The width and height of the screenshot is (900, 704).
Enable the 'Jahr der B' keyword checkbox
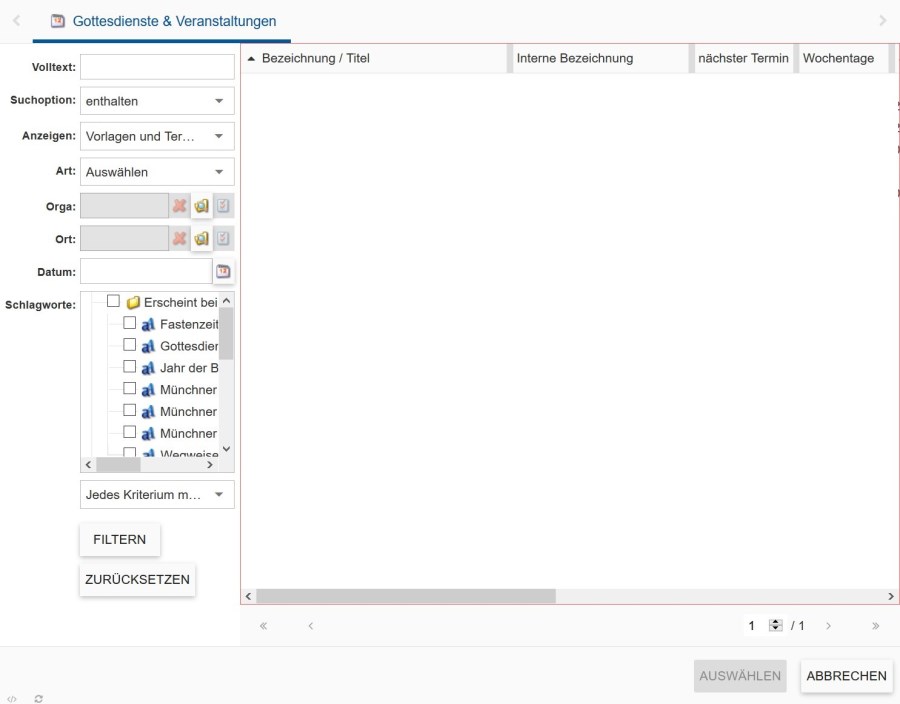(x=130, y=367)
